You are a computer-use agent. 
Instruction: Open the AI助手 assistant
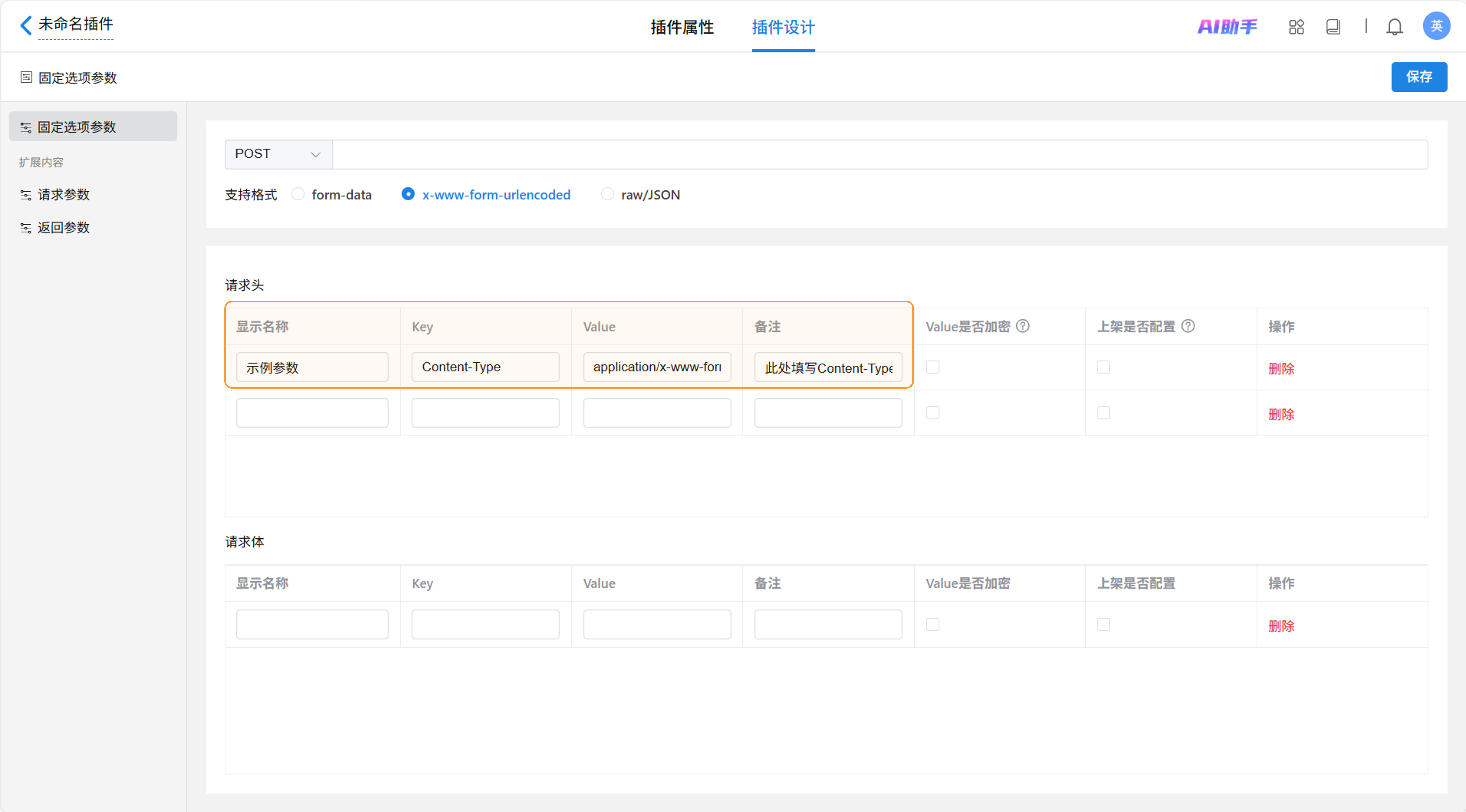(1227, 27)
